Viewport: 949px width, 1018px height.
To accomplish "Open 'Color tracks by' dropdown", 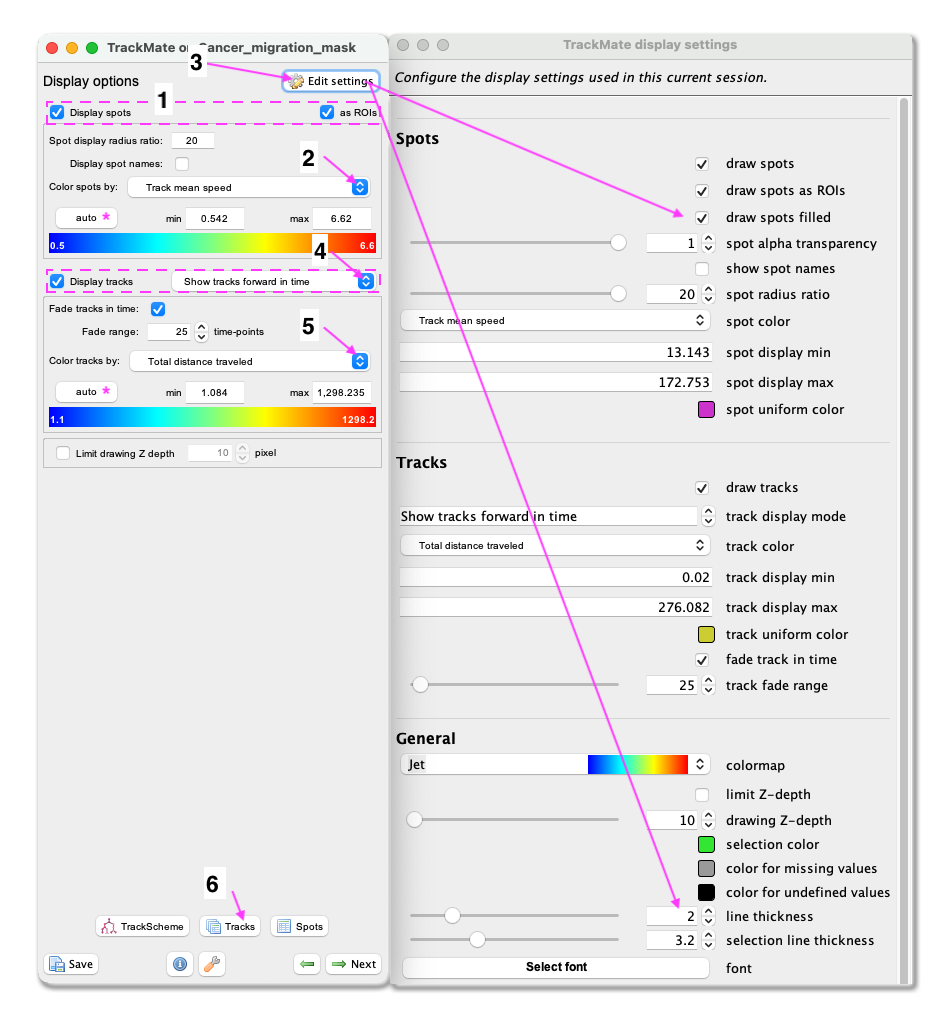I will click(250, 362).
